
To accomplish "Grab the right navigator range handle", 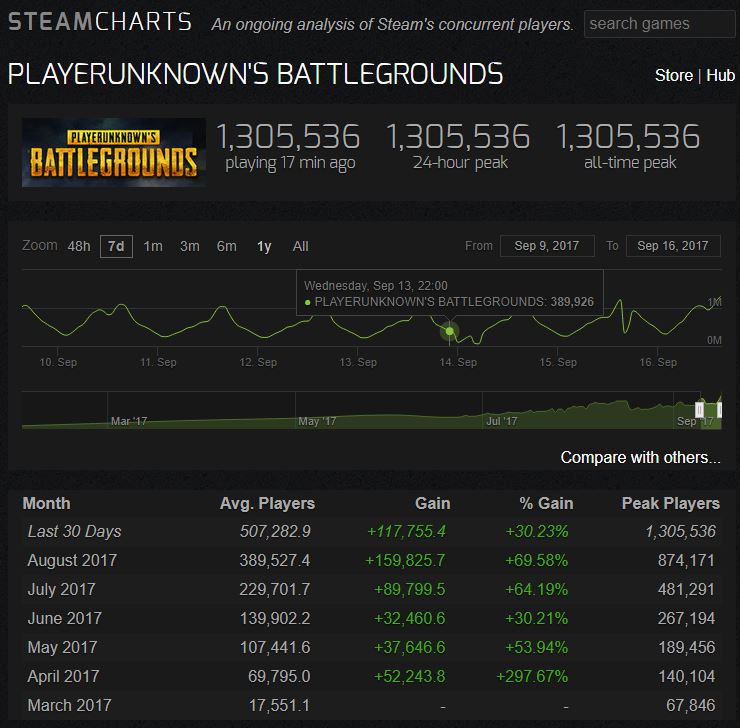I will [x=719, y=410].
